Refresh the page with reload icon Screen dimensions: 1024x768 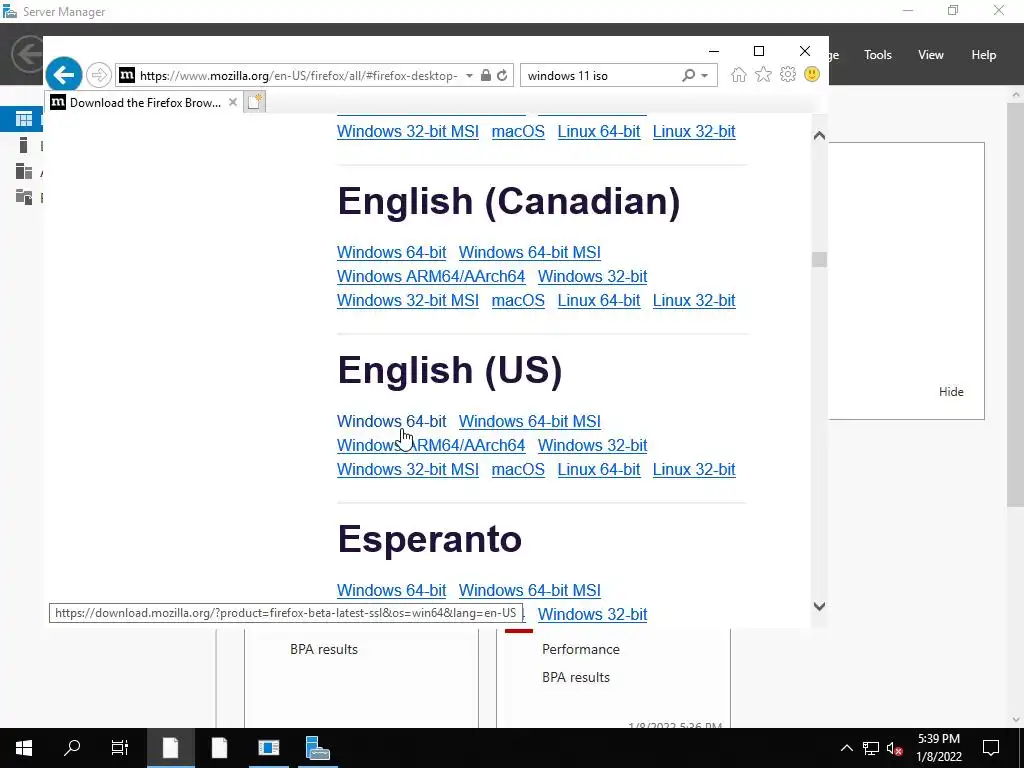[x=502, y=75]
